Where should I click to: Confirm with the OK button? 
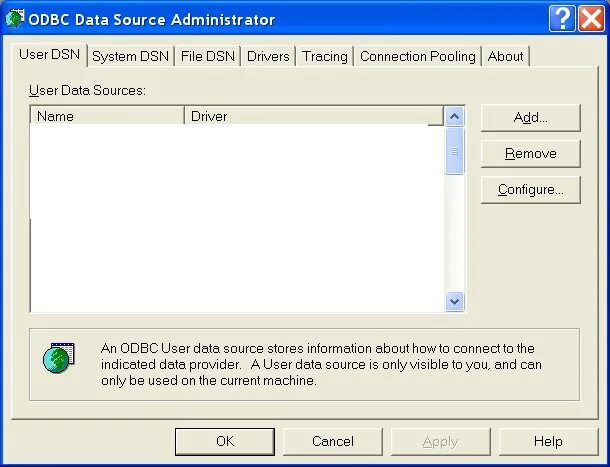[x=224, y=441]
